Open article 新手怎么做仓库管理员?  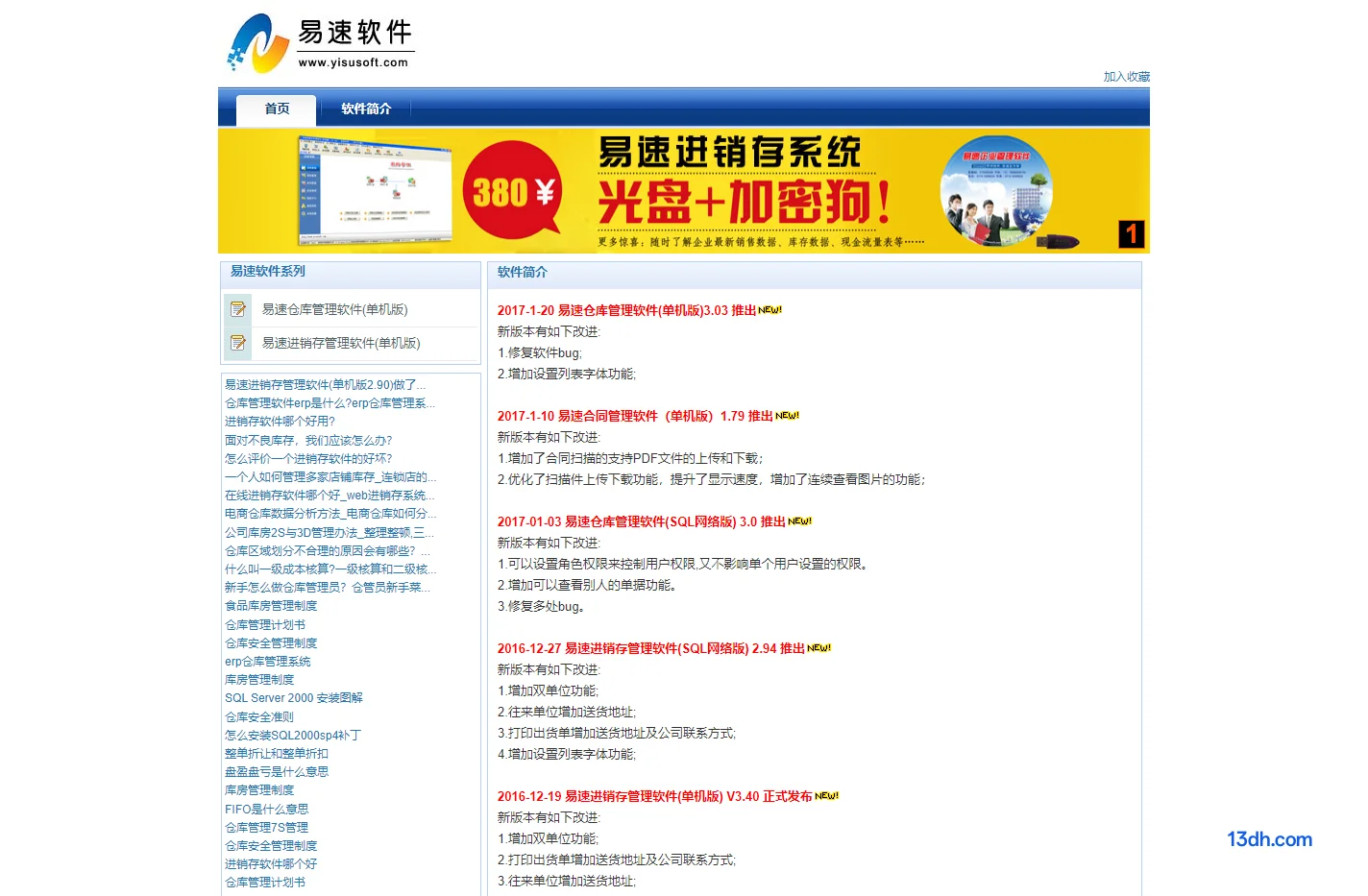click(x=328, y=588)
